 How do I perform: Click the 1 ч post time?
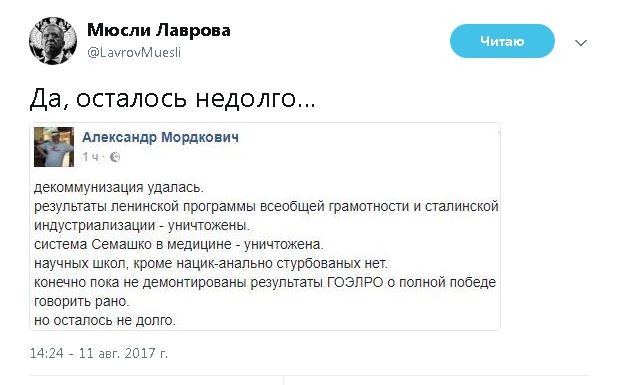click(x=90, y=157)
